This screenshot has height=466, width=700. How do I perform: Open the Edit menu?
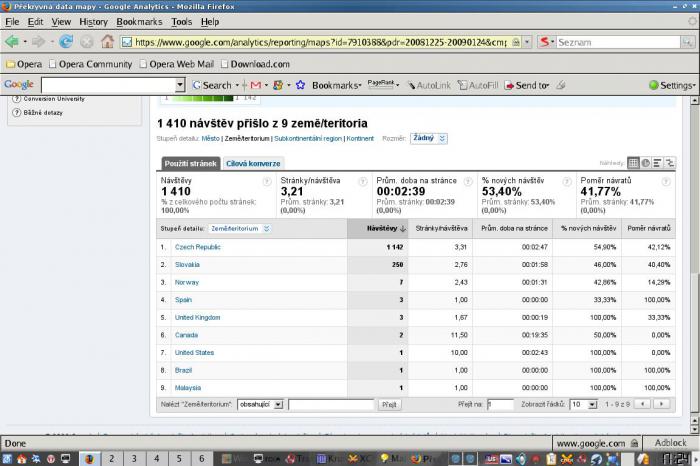[x=35, y=21]
